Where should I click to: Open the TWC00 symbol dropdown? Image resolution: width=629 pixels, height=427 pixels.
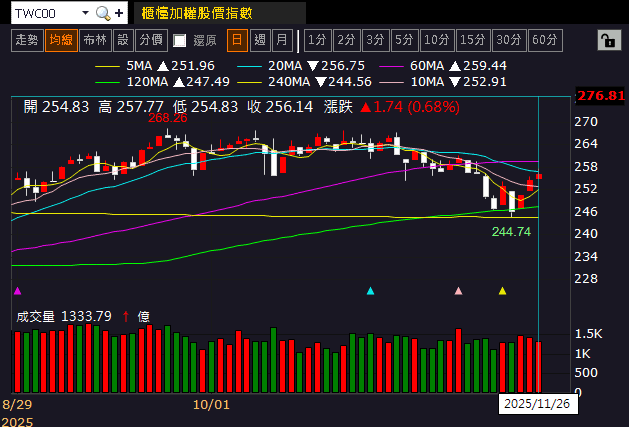click(83, 14)
